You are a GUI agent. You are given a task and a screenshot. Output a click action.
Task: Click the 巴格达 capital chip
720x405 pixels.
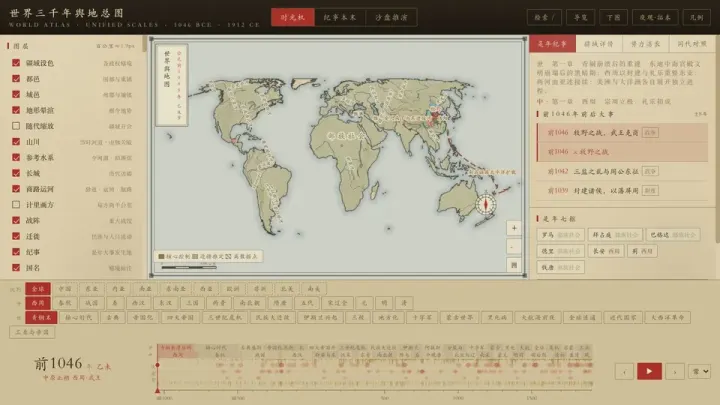(x=673, y=235)
